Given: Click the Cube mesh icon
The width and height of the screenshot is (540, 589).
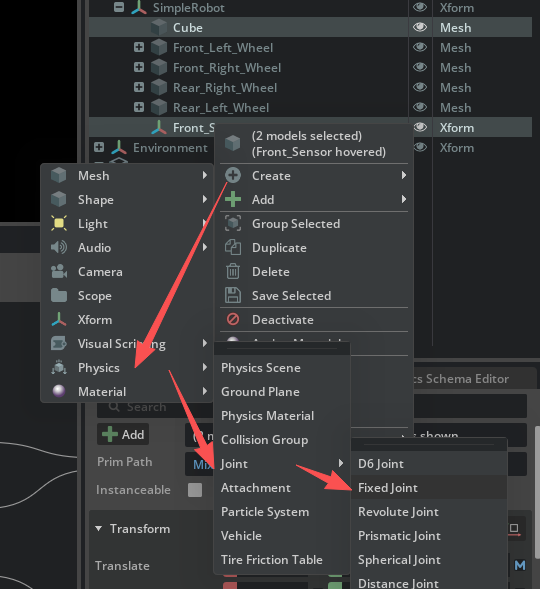Looking at the screenshot, I should pyautogui.click(x=159, y=27).
